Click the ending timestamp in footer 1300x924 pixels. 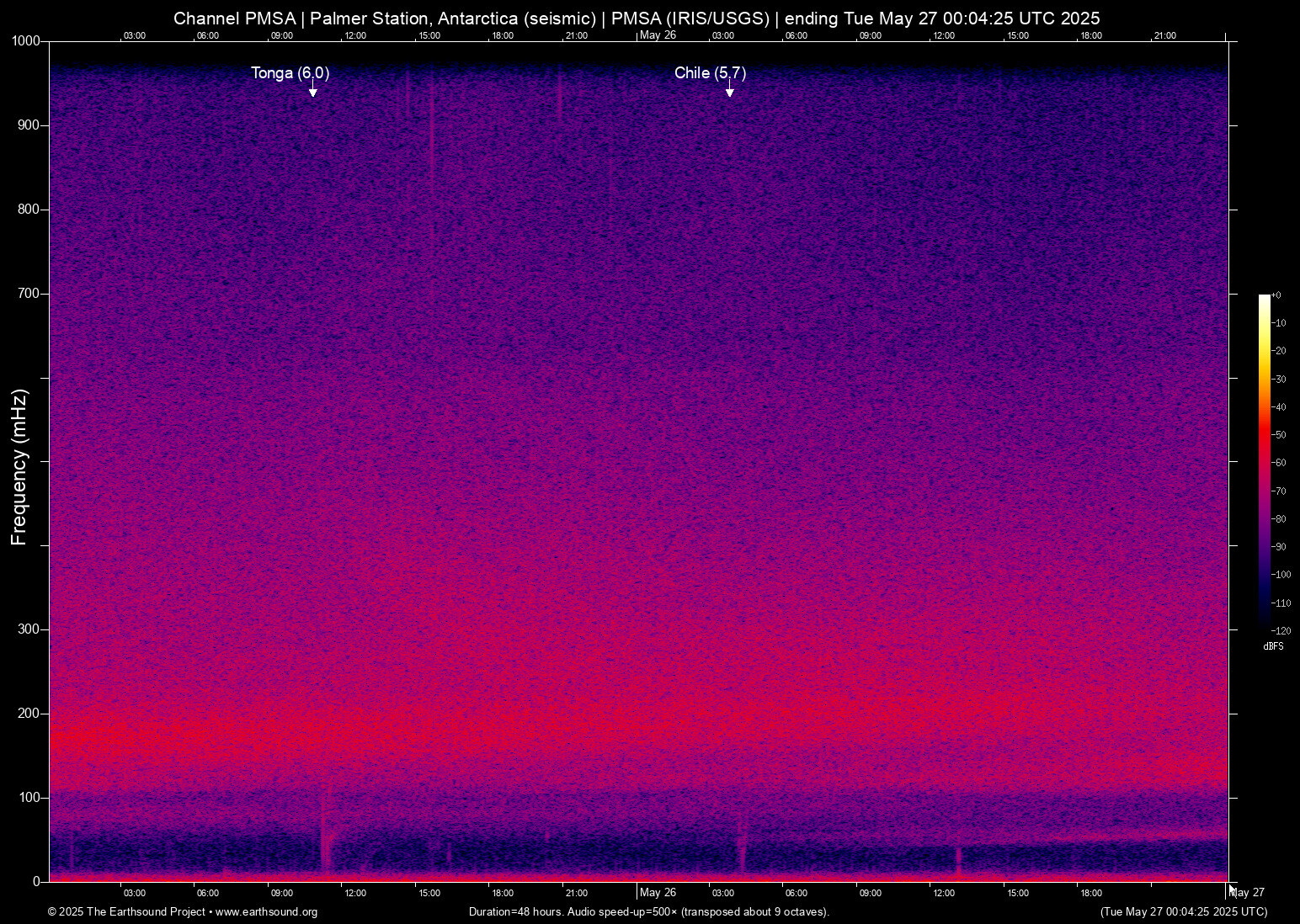1185,912
